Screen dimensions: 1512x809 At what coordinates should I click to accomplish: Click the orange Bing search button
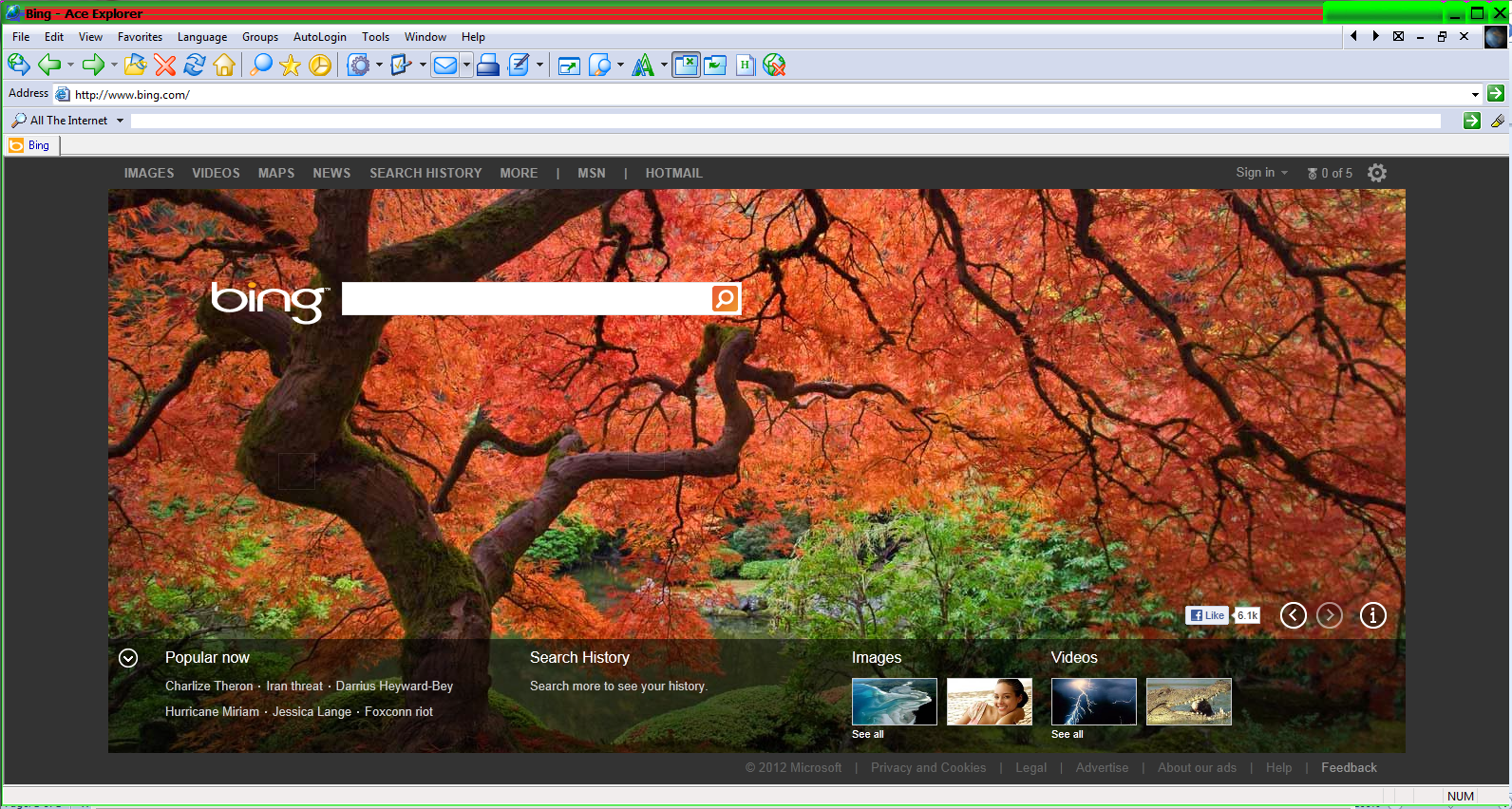[725, 298]
